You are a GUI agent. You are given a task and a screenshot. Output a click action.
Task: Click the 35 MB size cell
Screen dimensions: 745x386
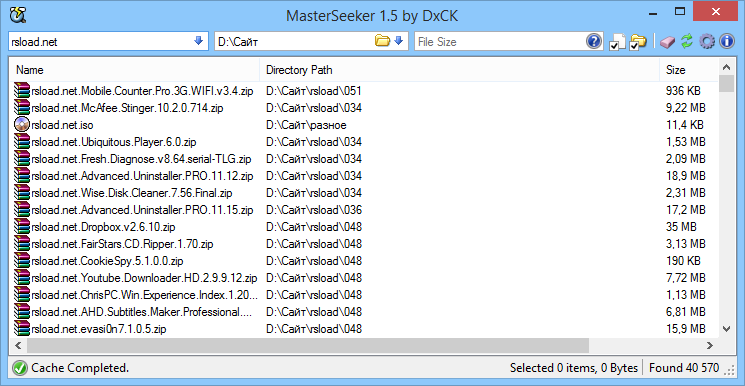pos(681,227)
